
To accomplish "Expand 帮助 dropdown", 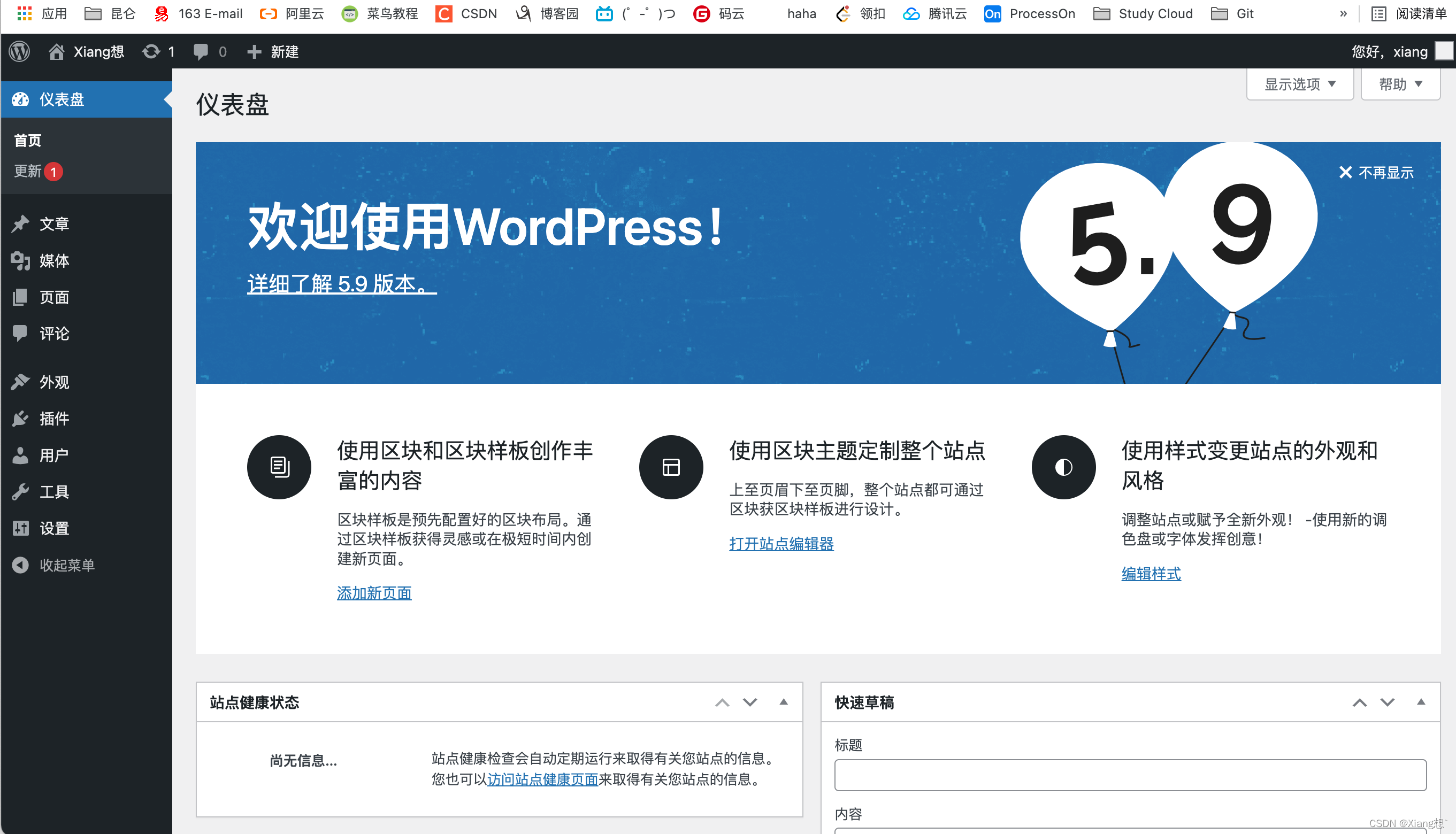I will 1400,84.
